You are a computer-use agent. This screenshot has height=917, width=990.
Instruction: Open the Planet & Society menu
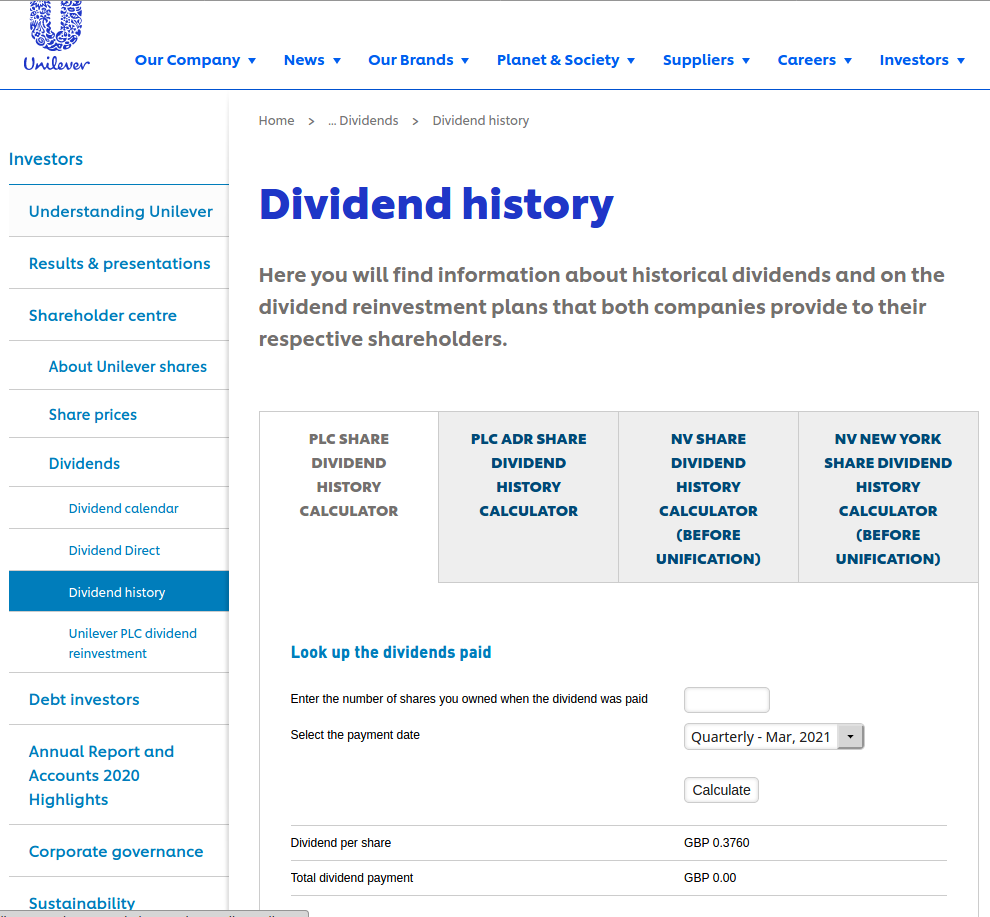(558, 60)
